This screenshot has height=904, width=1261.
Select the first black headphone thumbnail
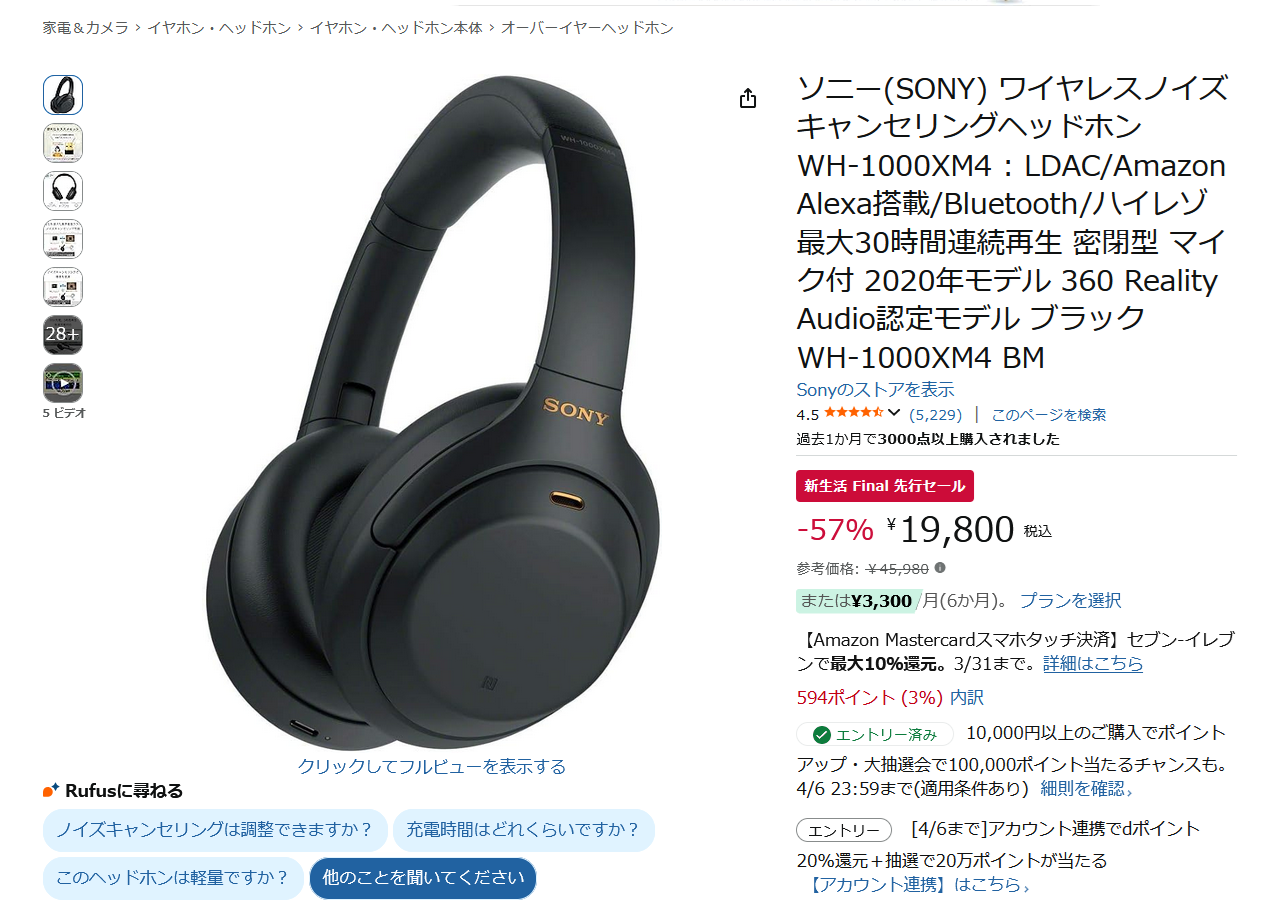click(x=63, y=95)
